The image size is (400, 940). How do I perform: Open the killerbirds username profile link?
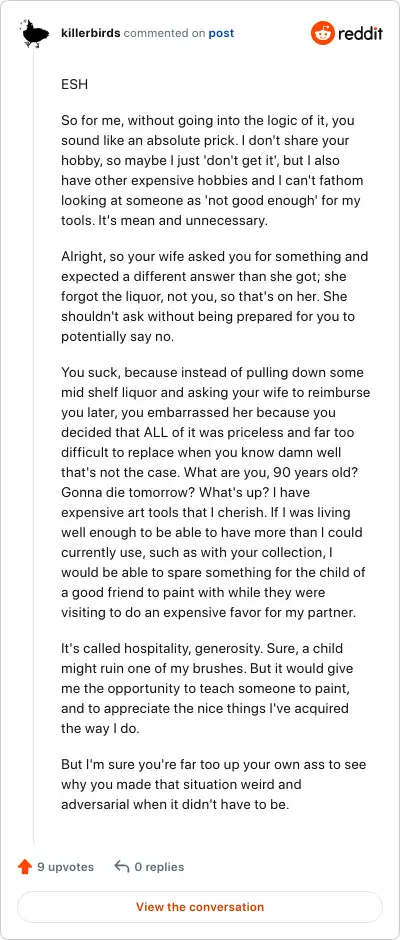pos(91,34)
